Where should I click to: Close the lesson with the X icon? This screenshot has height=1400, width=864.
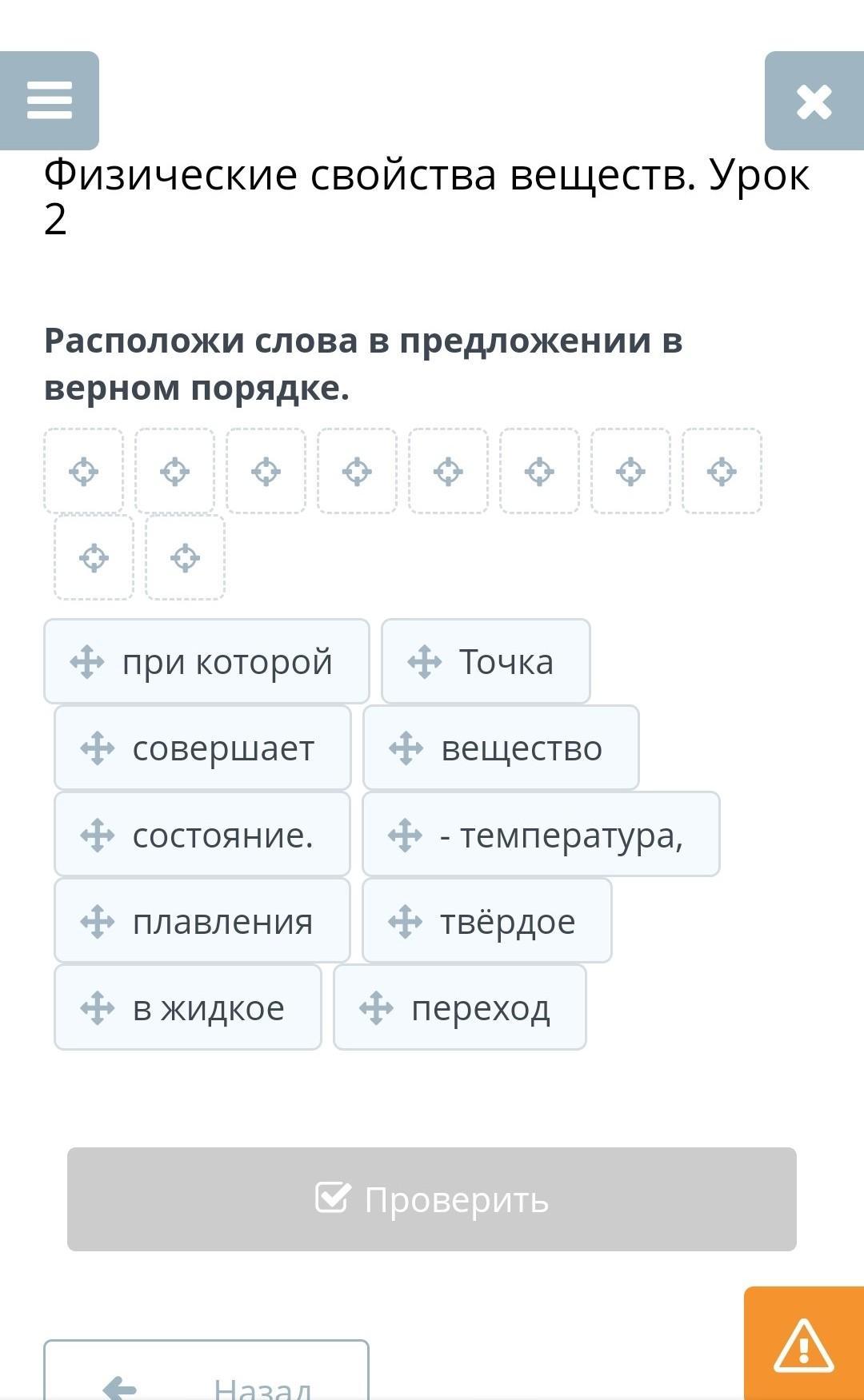[x=814, y=102]
